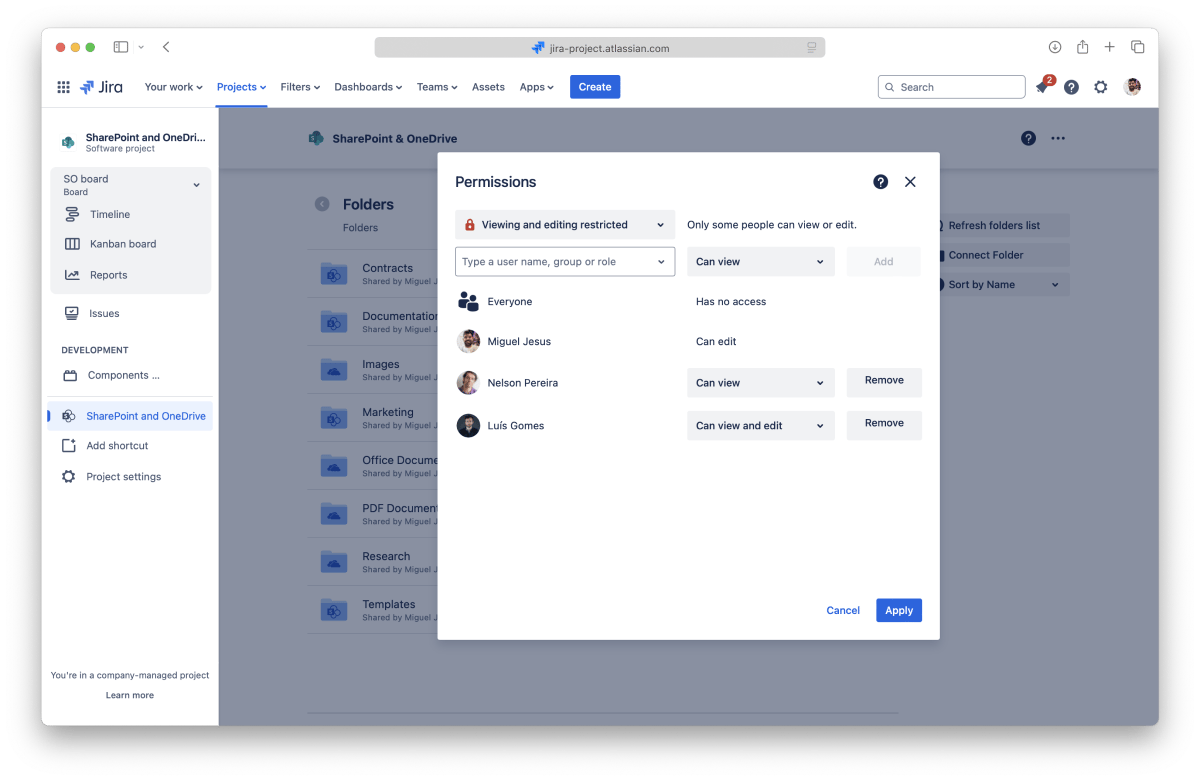Screen dimensions: 1200x781
Task: Open the Reports sidebar item
Action: click(108, 275)
